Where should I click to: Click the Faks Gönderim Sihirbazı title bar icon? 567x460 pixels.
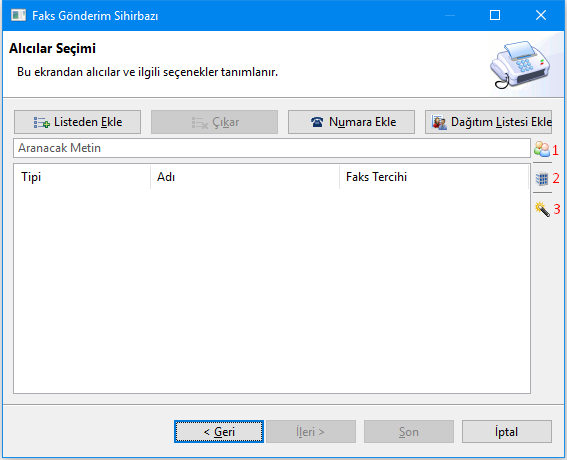pos(18,15)
